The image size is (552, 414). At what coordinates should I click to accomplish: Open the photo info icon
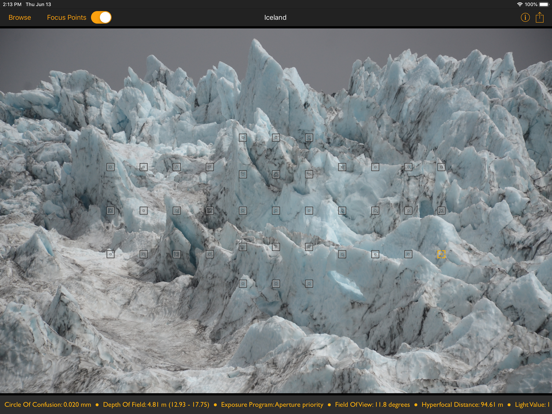[x=525, y=18]
